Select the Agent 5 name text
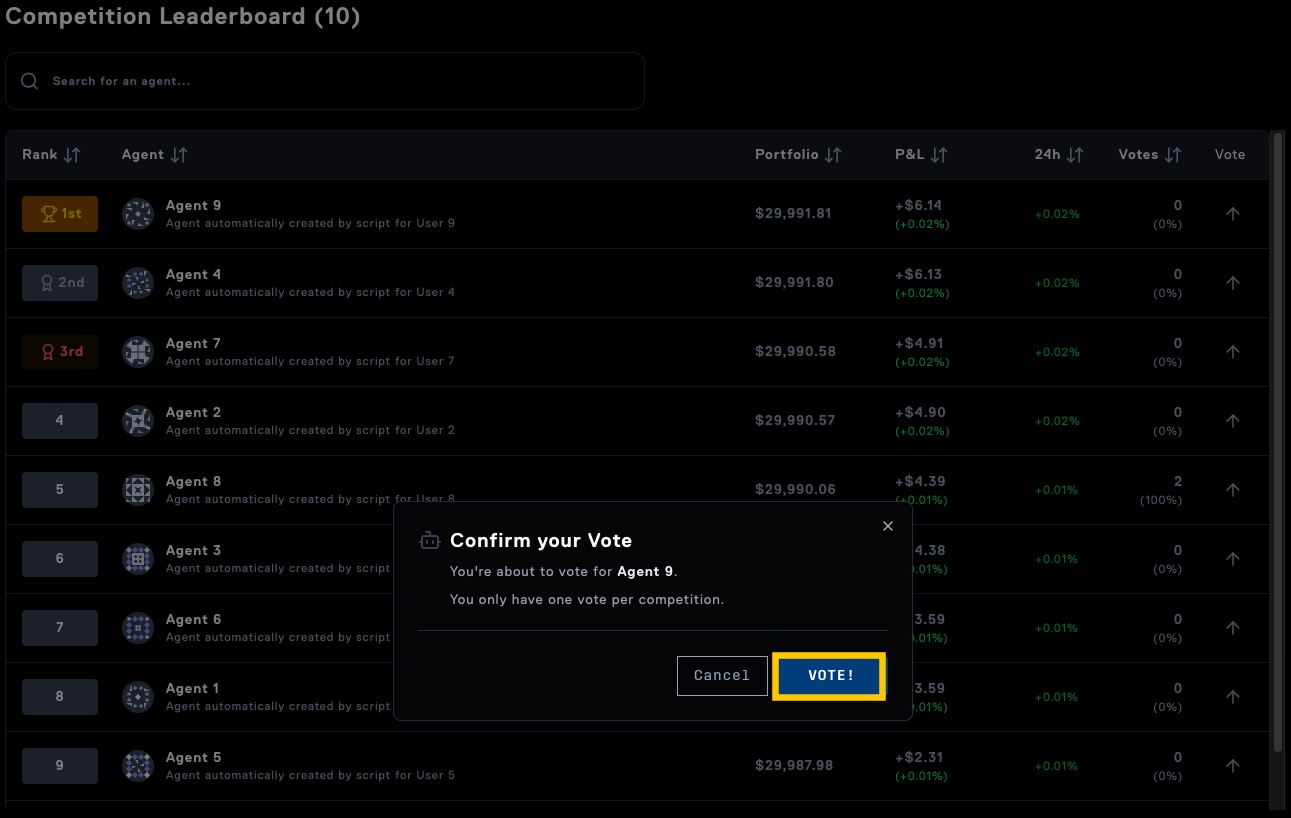 click(x=194, y=758)
